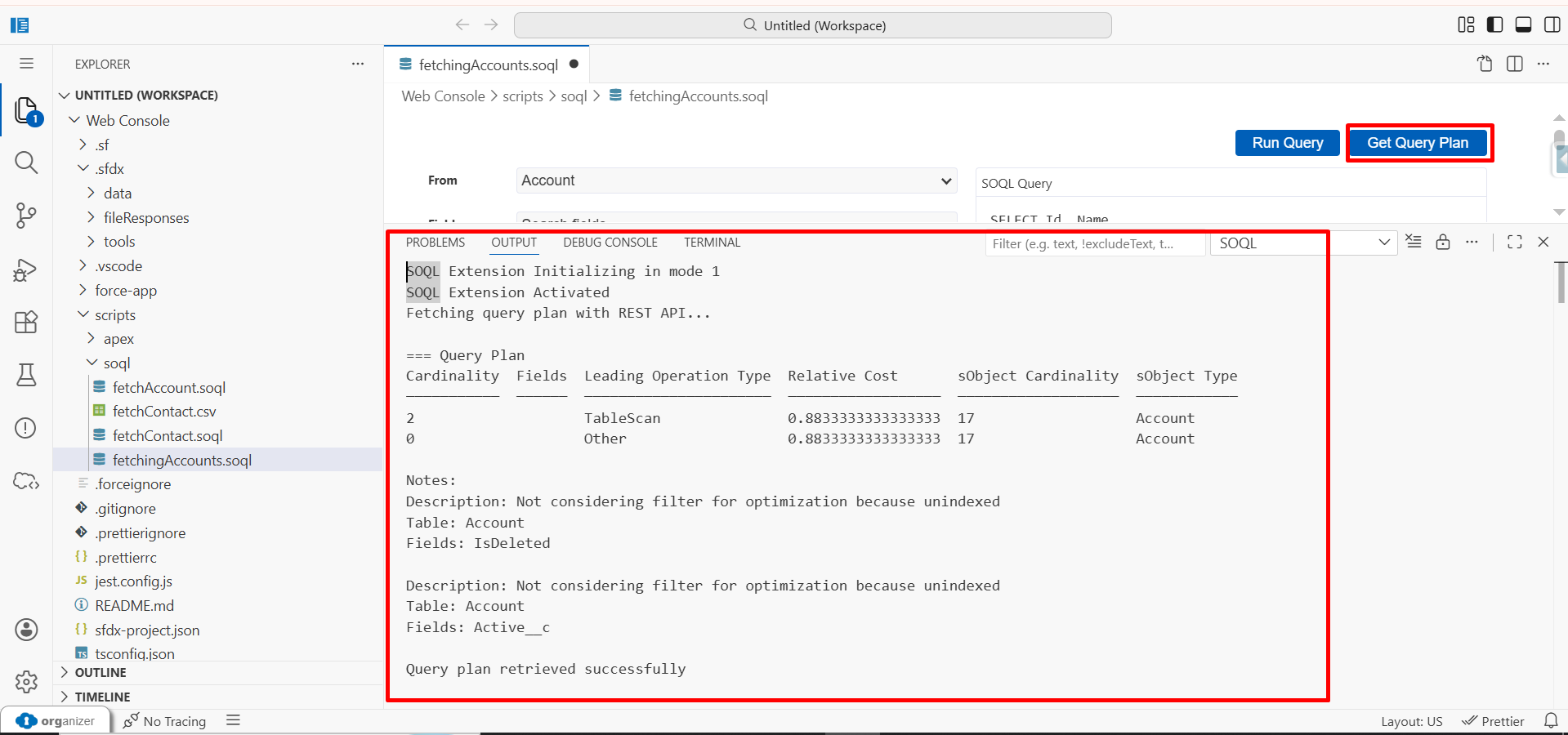Open the Extensions view icon

[26, 322]
